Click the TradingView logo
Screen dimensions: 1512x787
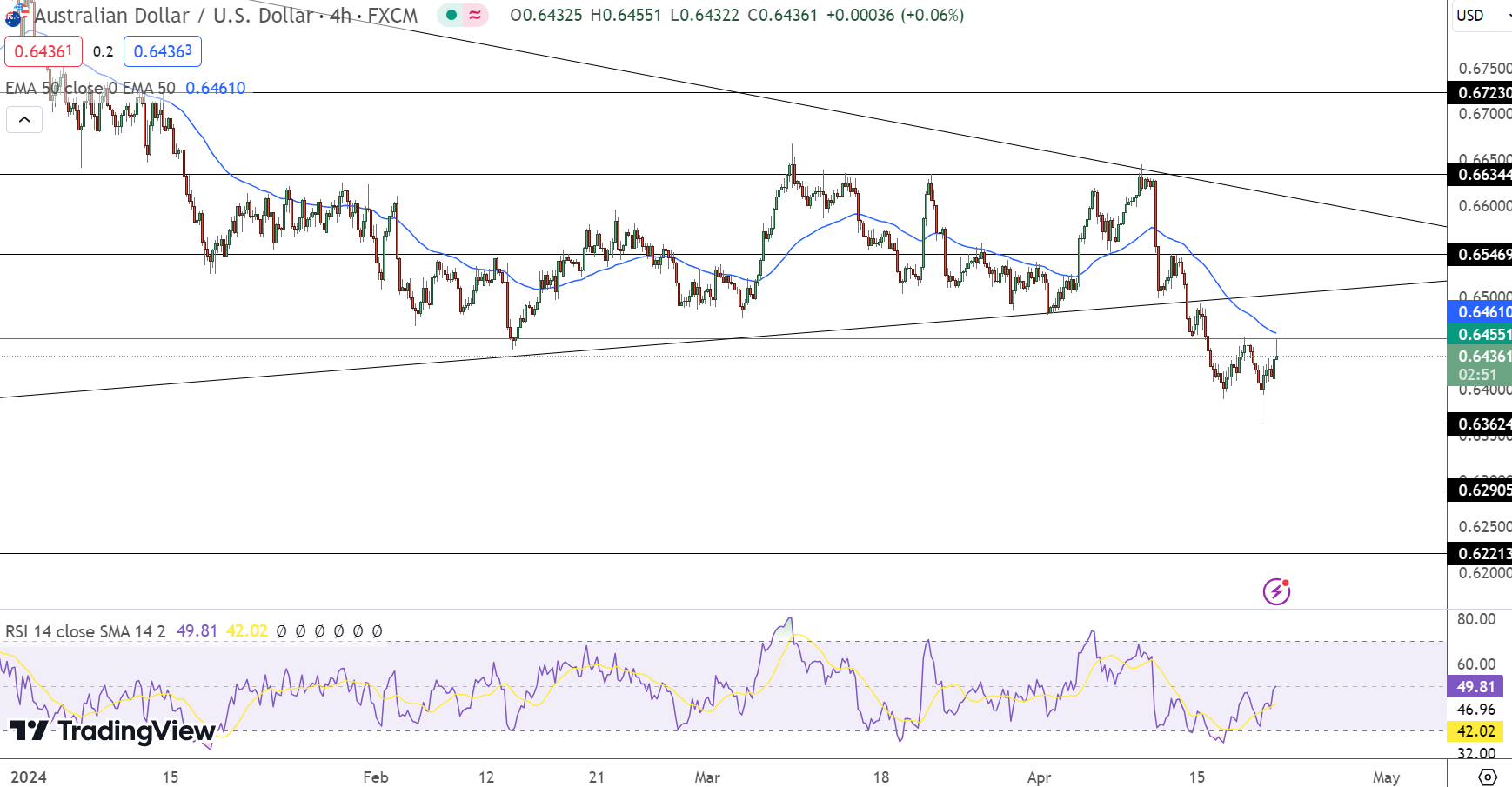click(111, 730)
